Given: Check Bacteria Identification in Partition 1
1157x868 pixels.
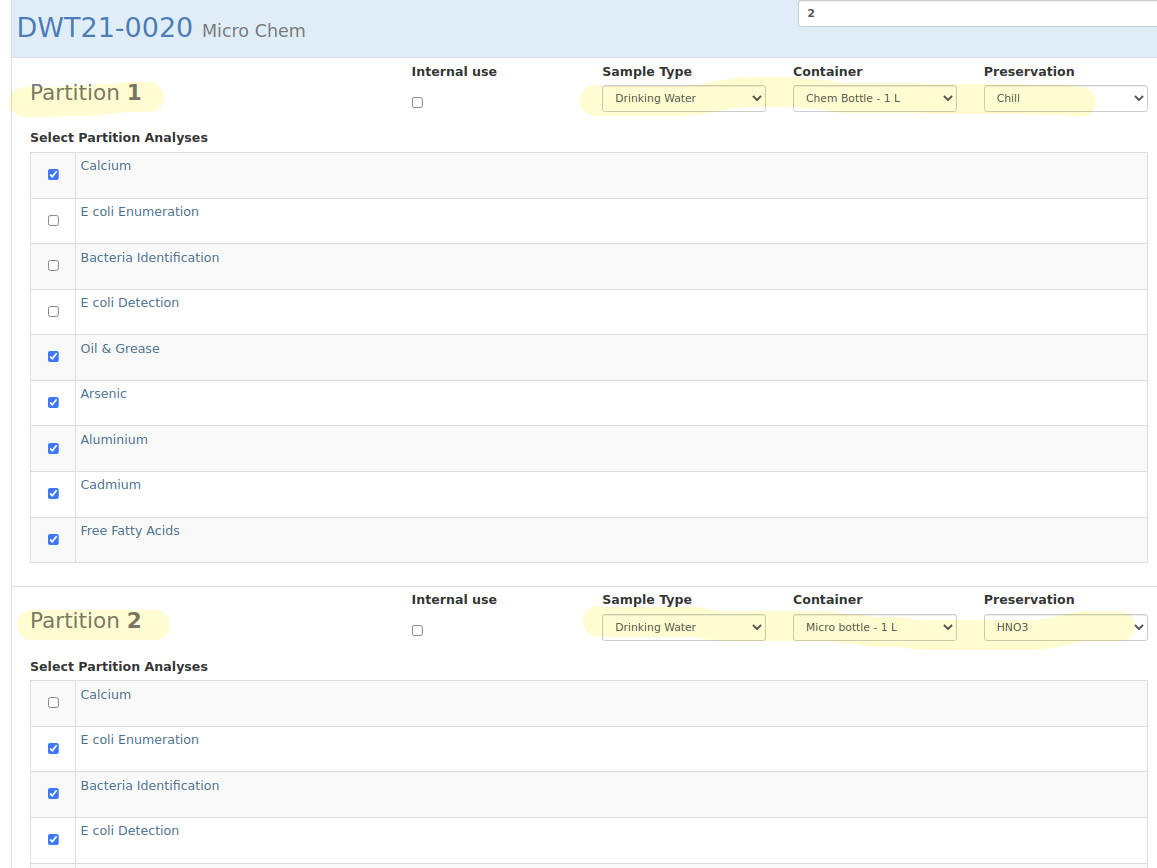Looking at the screenshot, I should point(53,265).
